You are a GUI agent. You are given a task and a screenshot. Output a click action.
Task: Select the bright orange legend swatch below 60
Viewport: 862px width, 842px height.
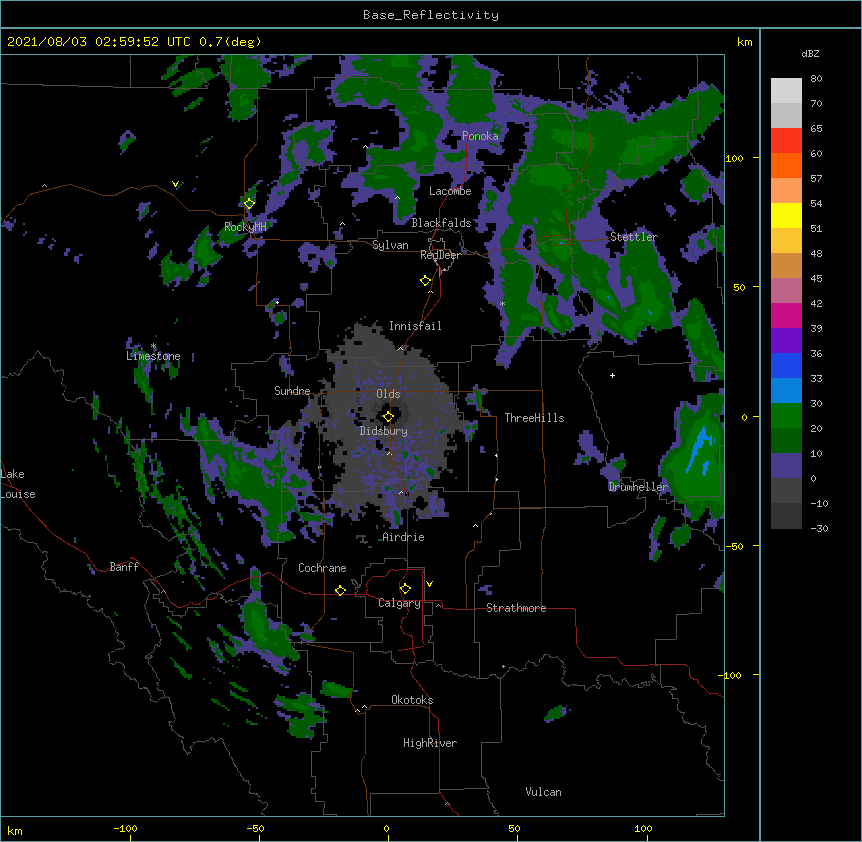click(x=786, y=165)
